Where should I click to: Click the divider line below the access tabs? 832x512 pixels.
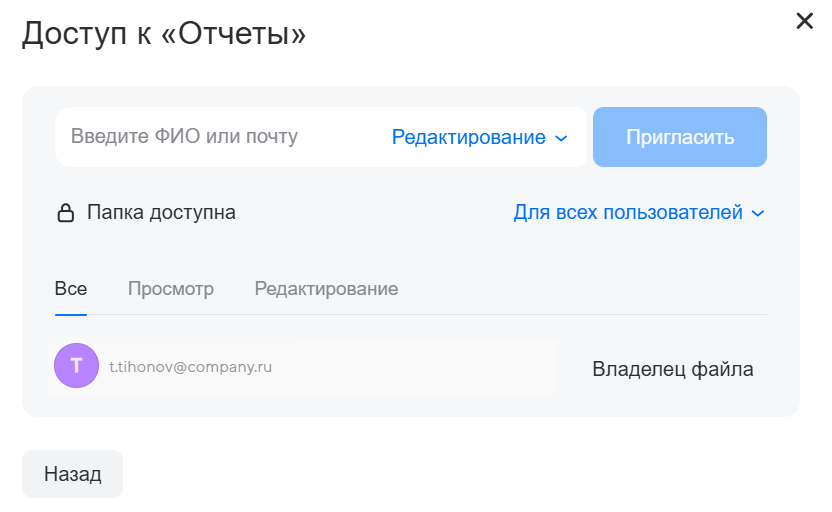450,314
